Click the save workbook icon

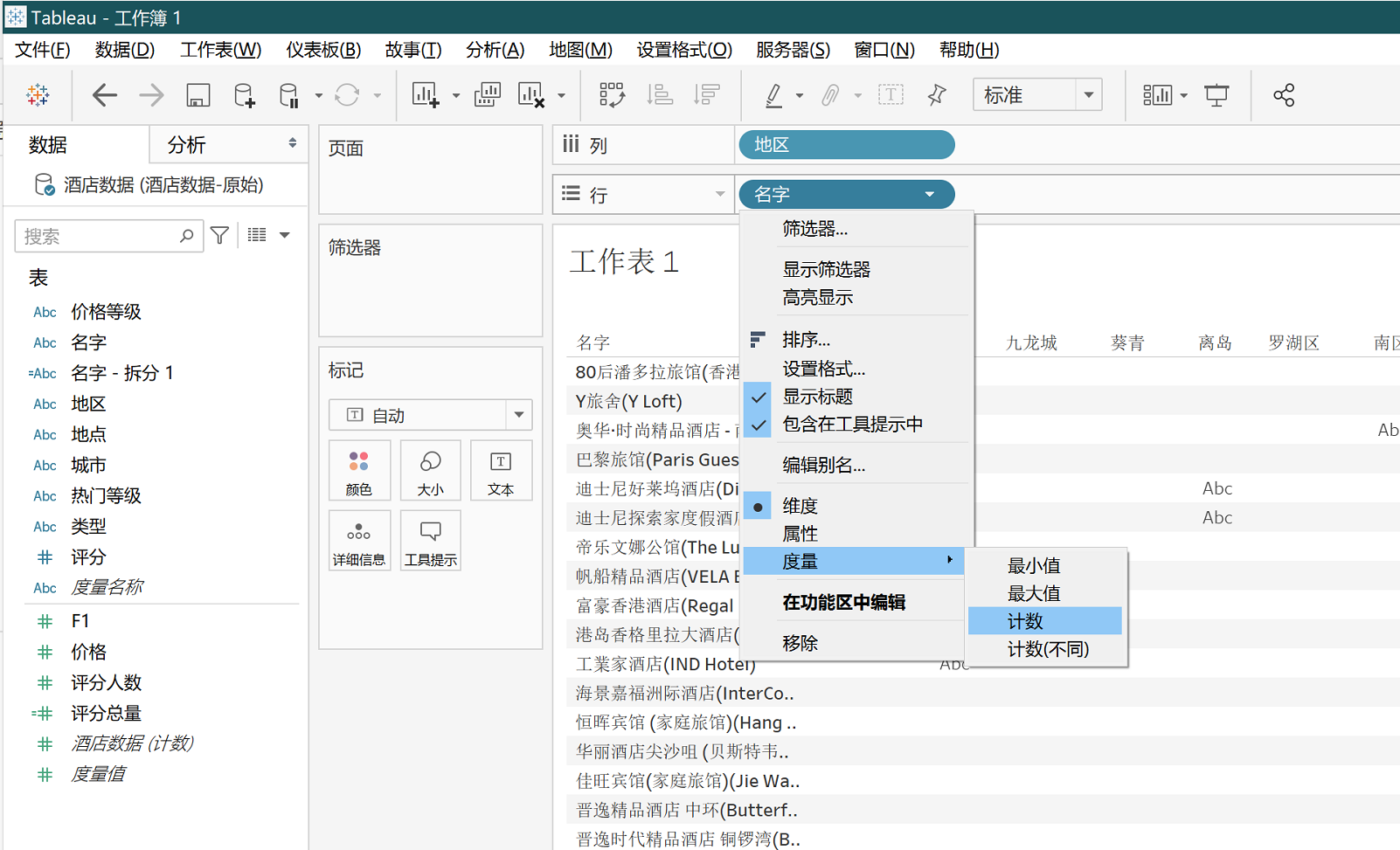(x=198, y=94)
